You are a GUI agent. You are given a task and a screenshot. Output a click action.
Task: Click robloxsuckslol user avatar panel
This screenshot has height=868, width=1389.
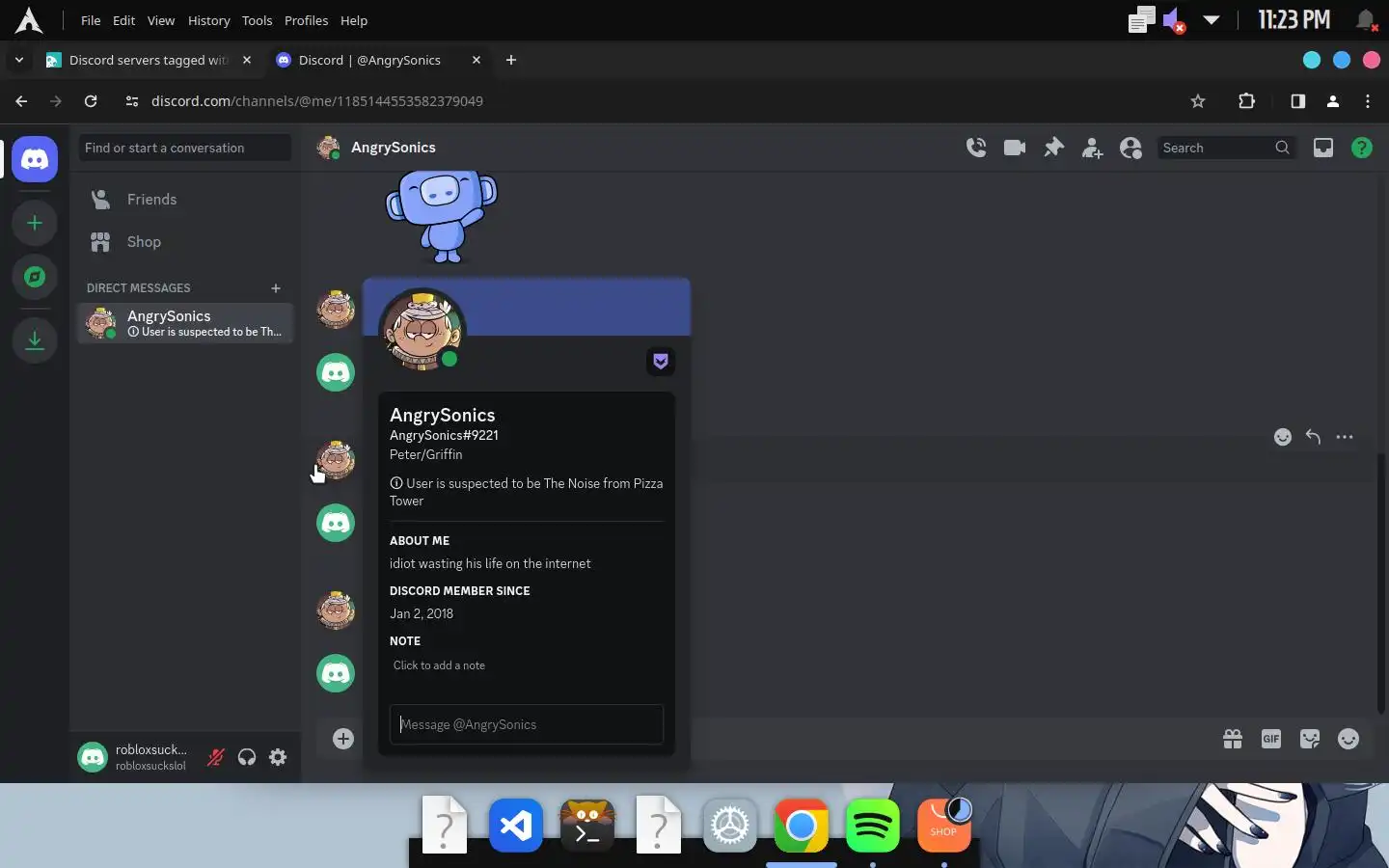[93, 757]
